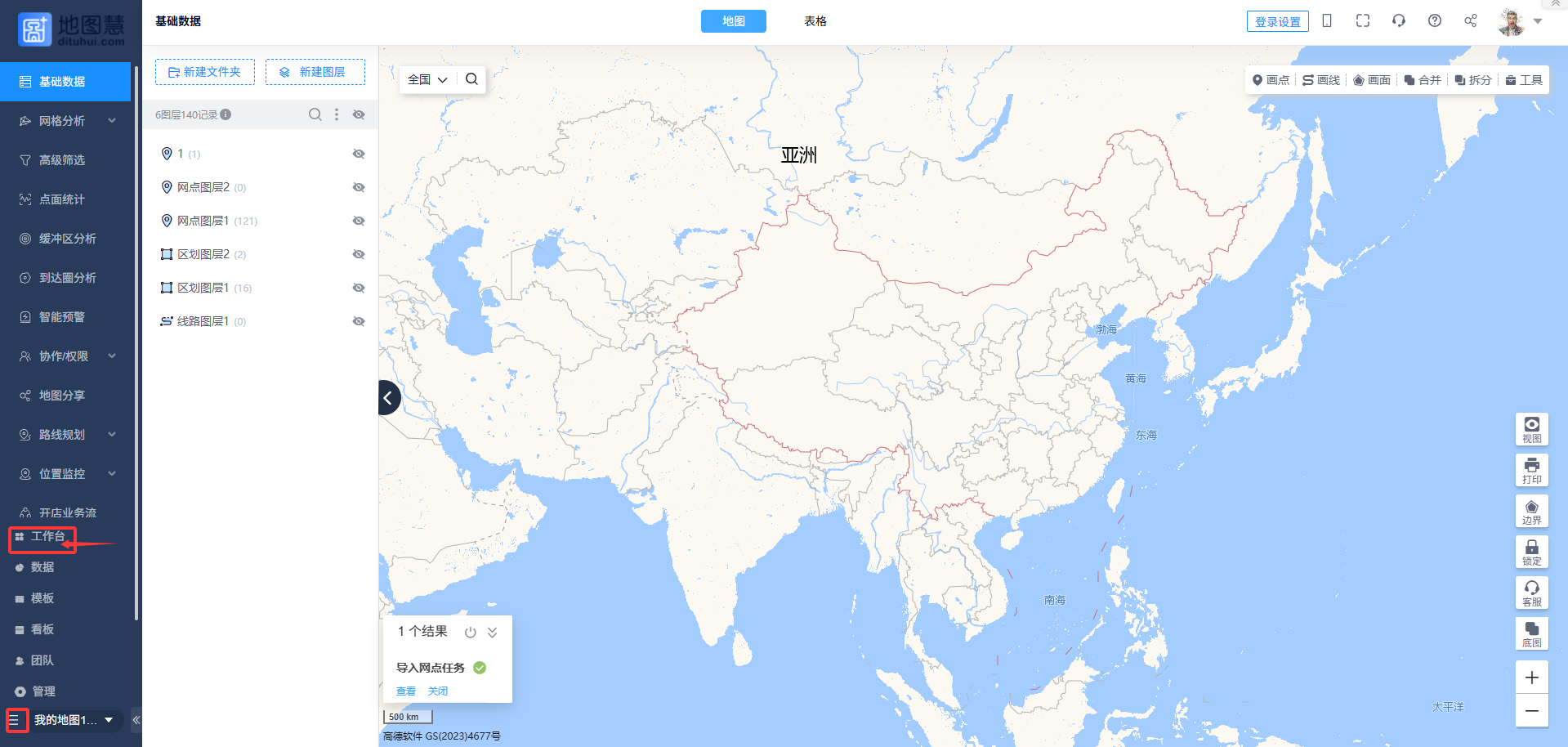
Task: Click the 锁定 lock map icon
Action: click(x=1532, y=552)
